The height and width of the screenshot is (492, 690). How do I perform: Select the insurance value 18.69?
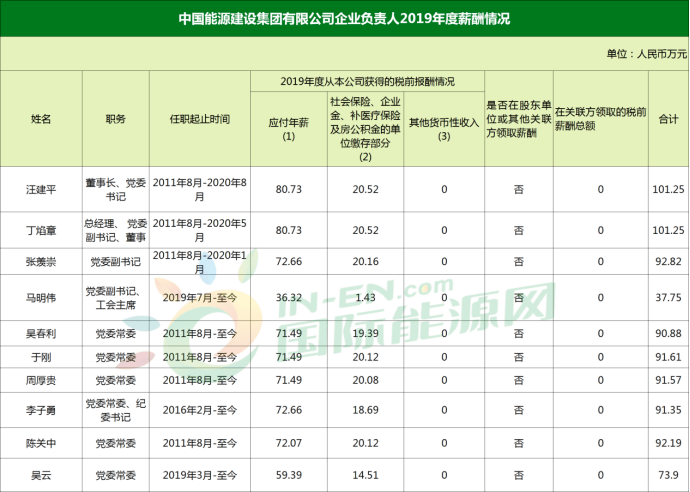365,410
